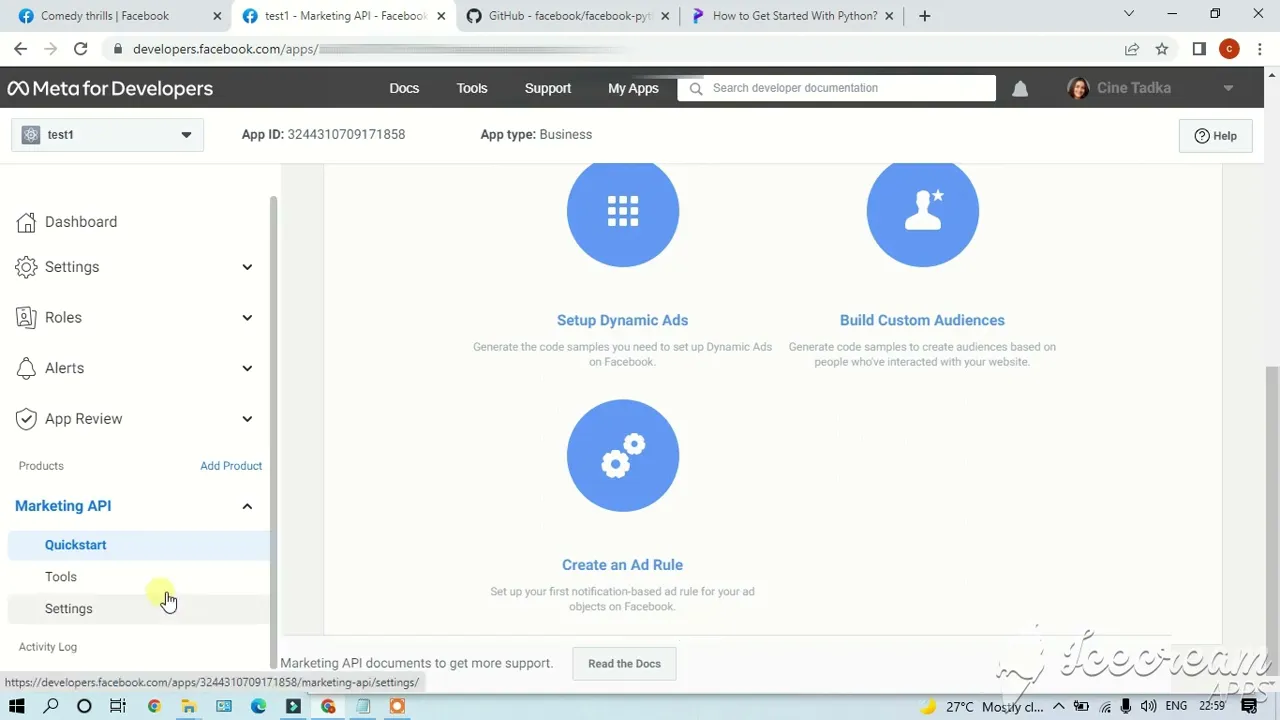Expand the Roles section chevron
Screen dimensions: 1280x720
pyautogui.click(x=247, y=317)
